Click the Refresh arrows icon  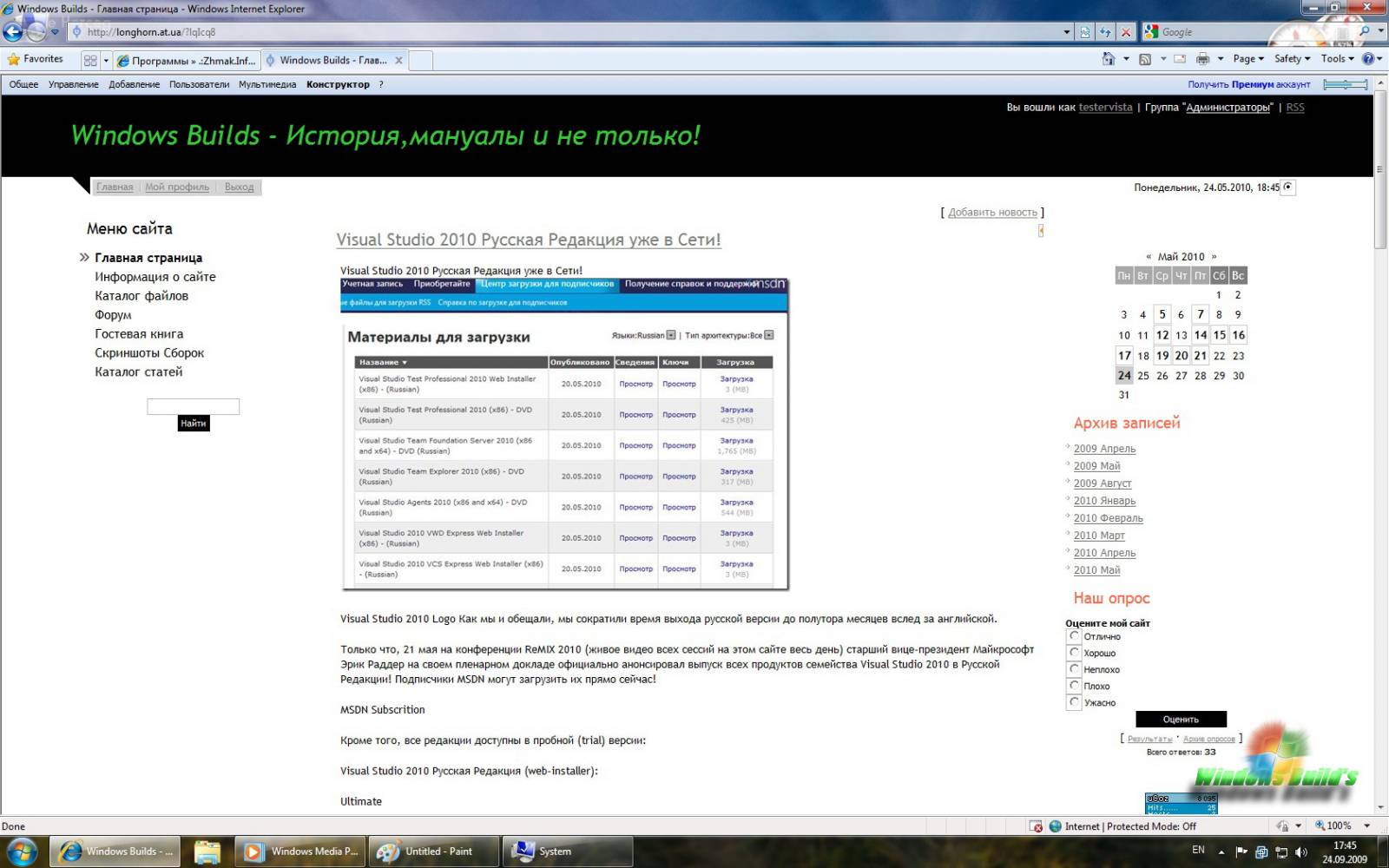click(x=1105, y=32)
